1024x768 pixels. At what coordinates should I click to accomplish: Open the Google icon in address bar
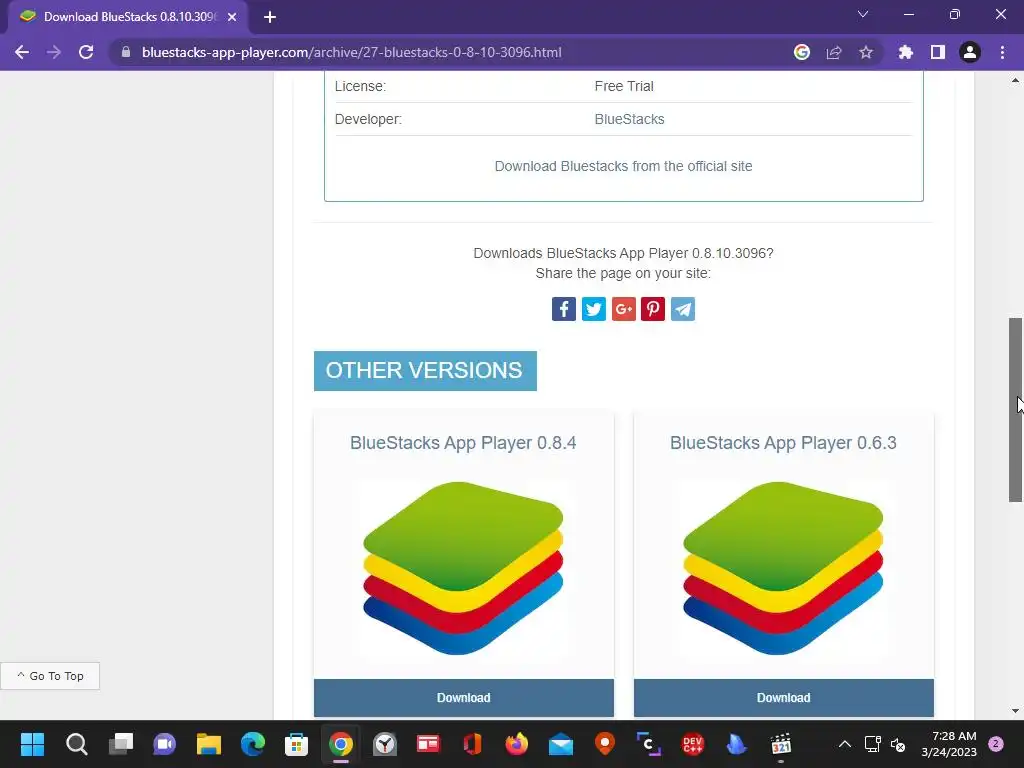tap(802, 52)
